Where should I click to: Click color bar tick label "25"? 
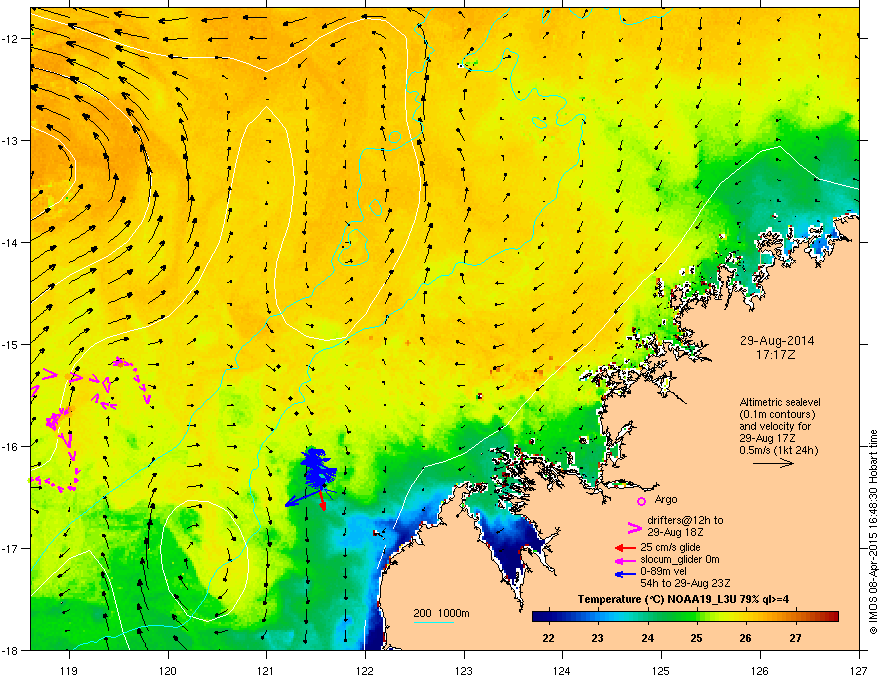[x=696, y=638]
